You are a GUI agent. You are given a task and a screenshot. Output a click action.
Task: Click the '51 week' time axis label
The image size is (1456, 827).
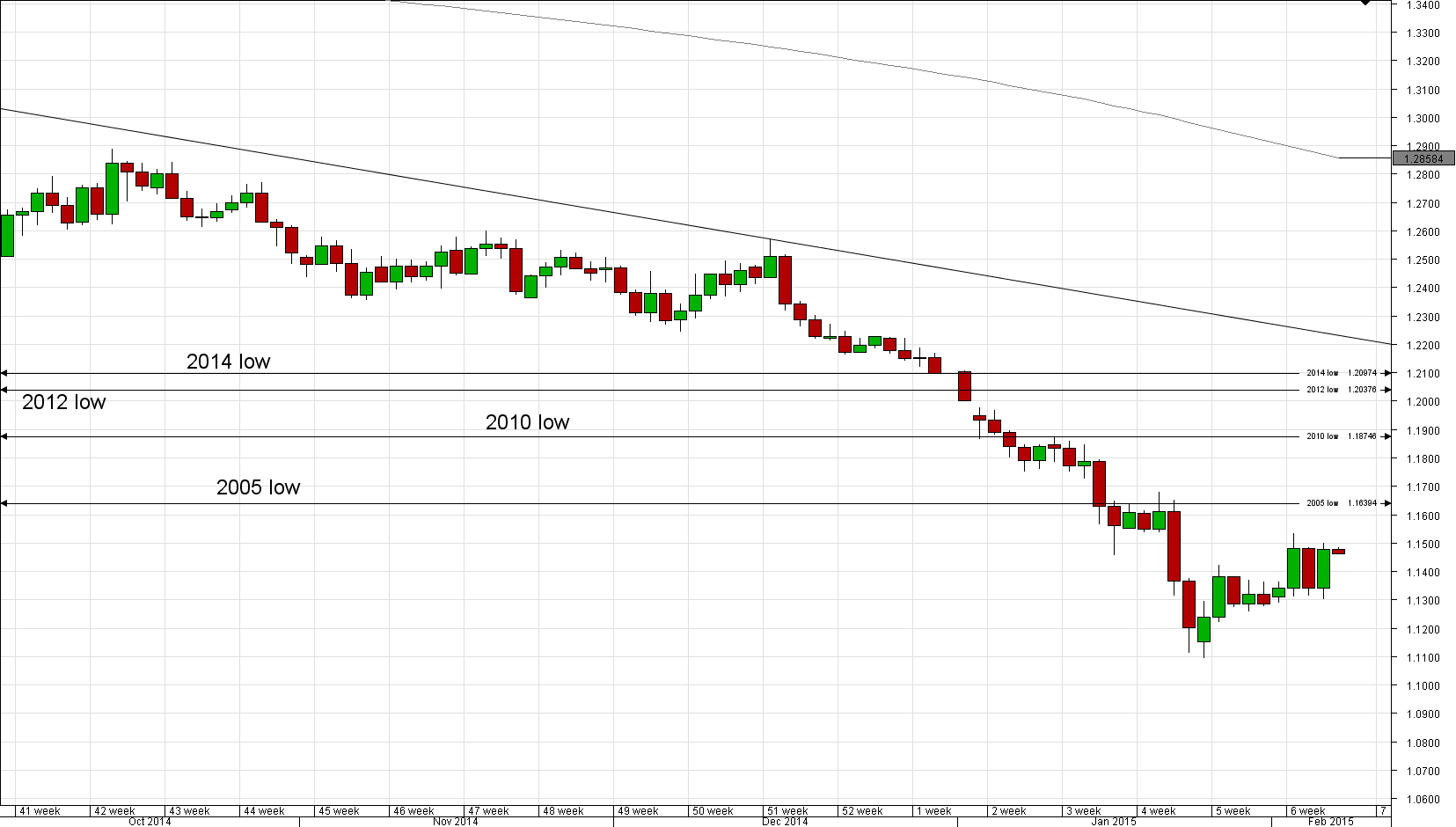point(787,811)
